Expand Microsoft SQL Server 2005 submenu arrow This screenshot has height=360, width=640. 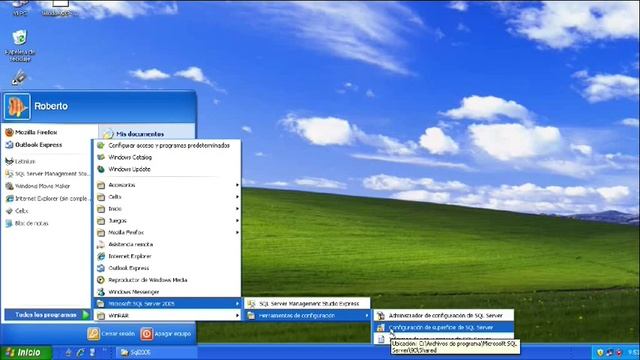coord(237,304)
